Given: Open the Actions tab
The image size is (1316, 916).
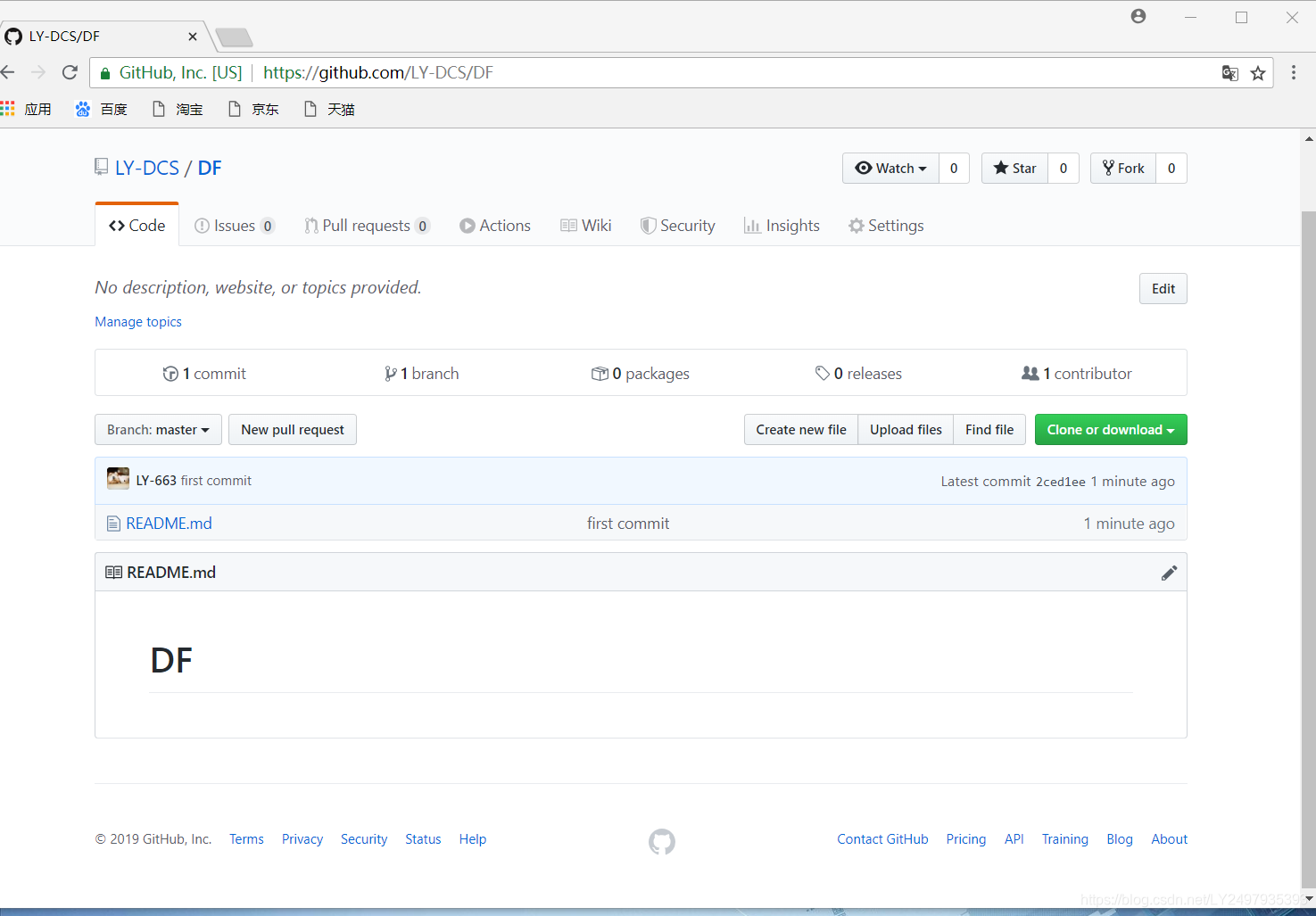Looking at the screenshot, I should pyautogui.click(x=495, y=226).
